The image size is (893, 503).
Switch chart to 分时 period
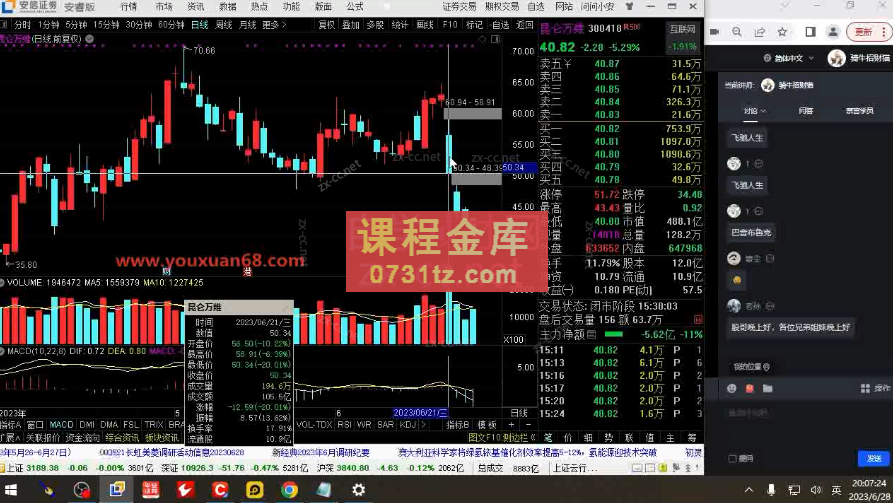[x=22, y=24]
